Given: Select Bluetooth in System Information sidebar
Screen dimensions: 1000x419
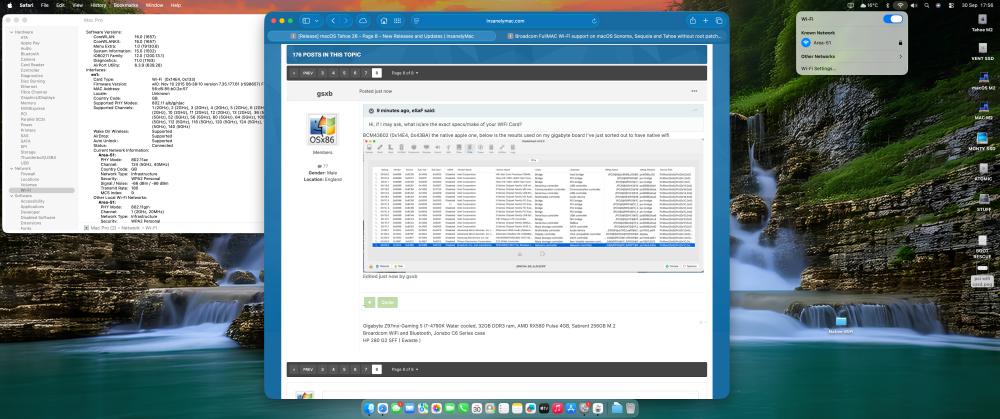Looking at the screenshot, I should click(29, 54).
